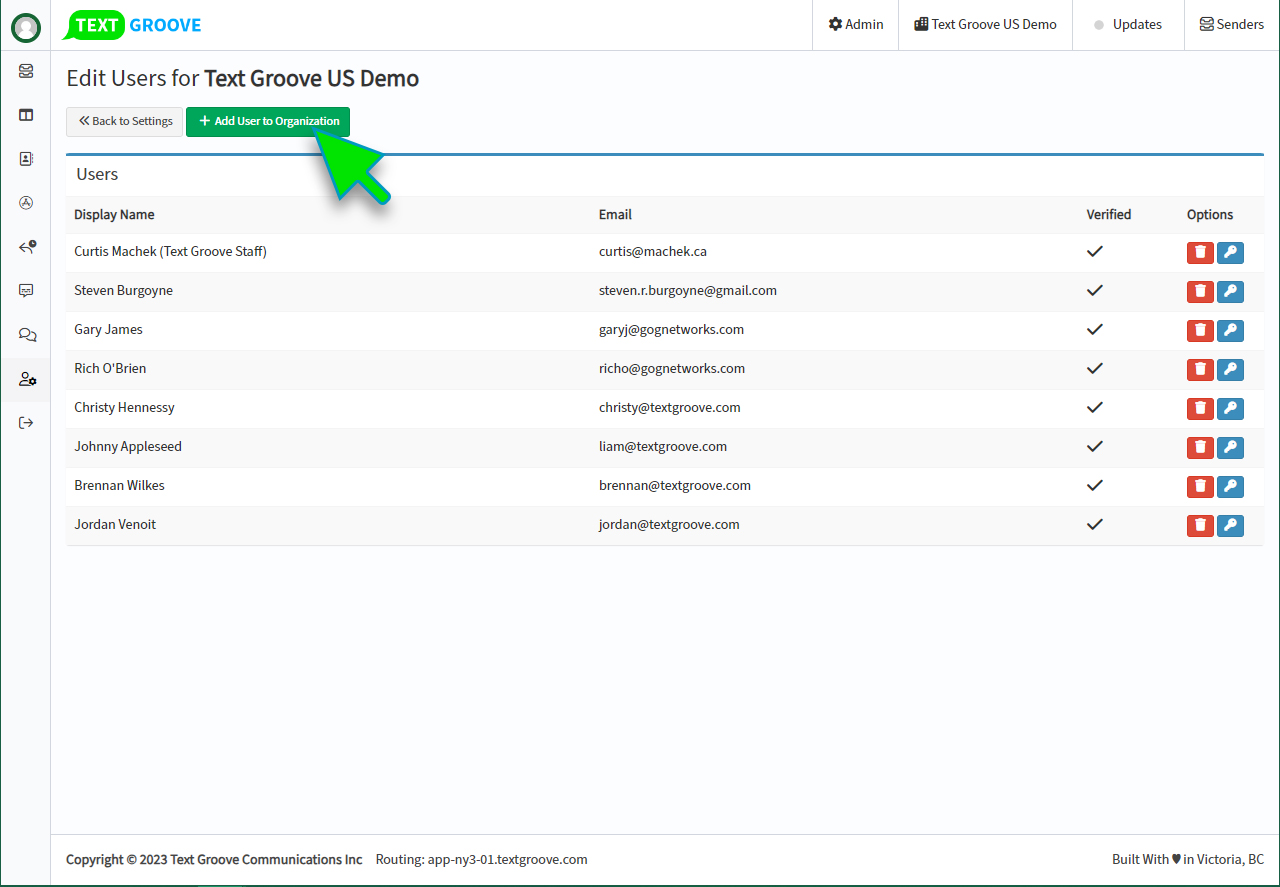The height and width of the screenshot is (887, 1280).
Task: Open the address book contacts icon
Action: [x=26, y=159]
